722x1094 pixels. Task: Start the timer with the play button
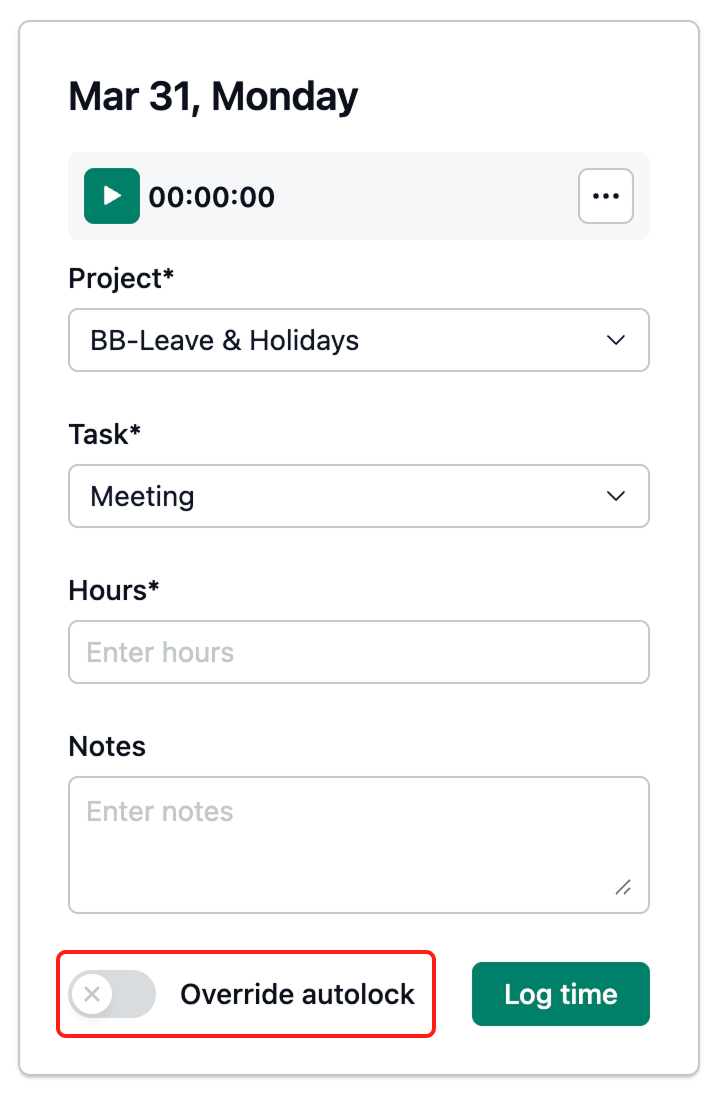point(112,196)
